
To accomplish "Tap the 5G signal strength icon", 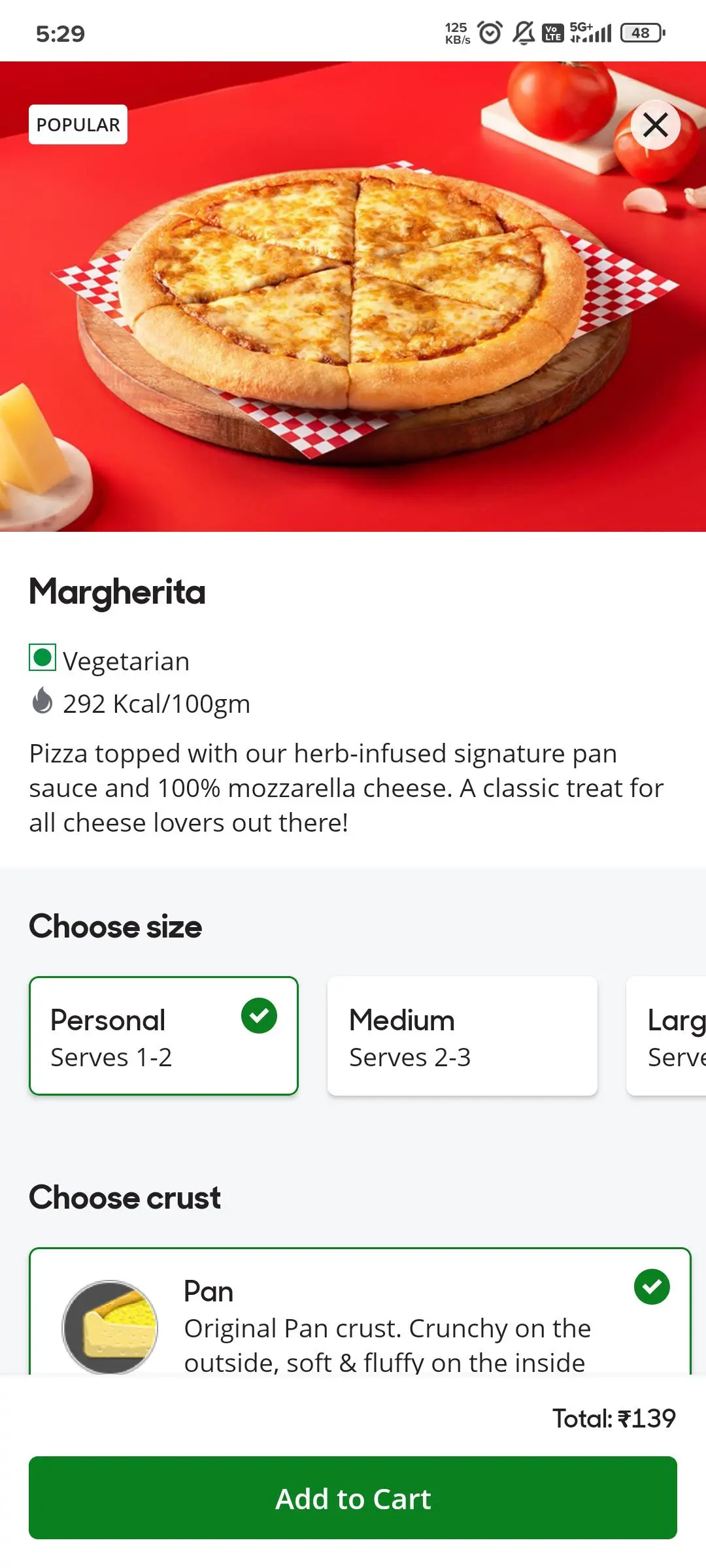I will (590, 32).
